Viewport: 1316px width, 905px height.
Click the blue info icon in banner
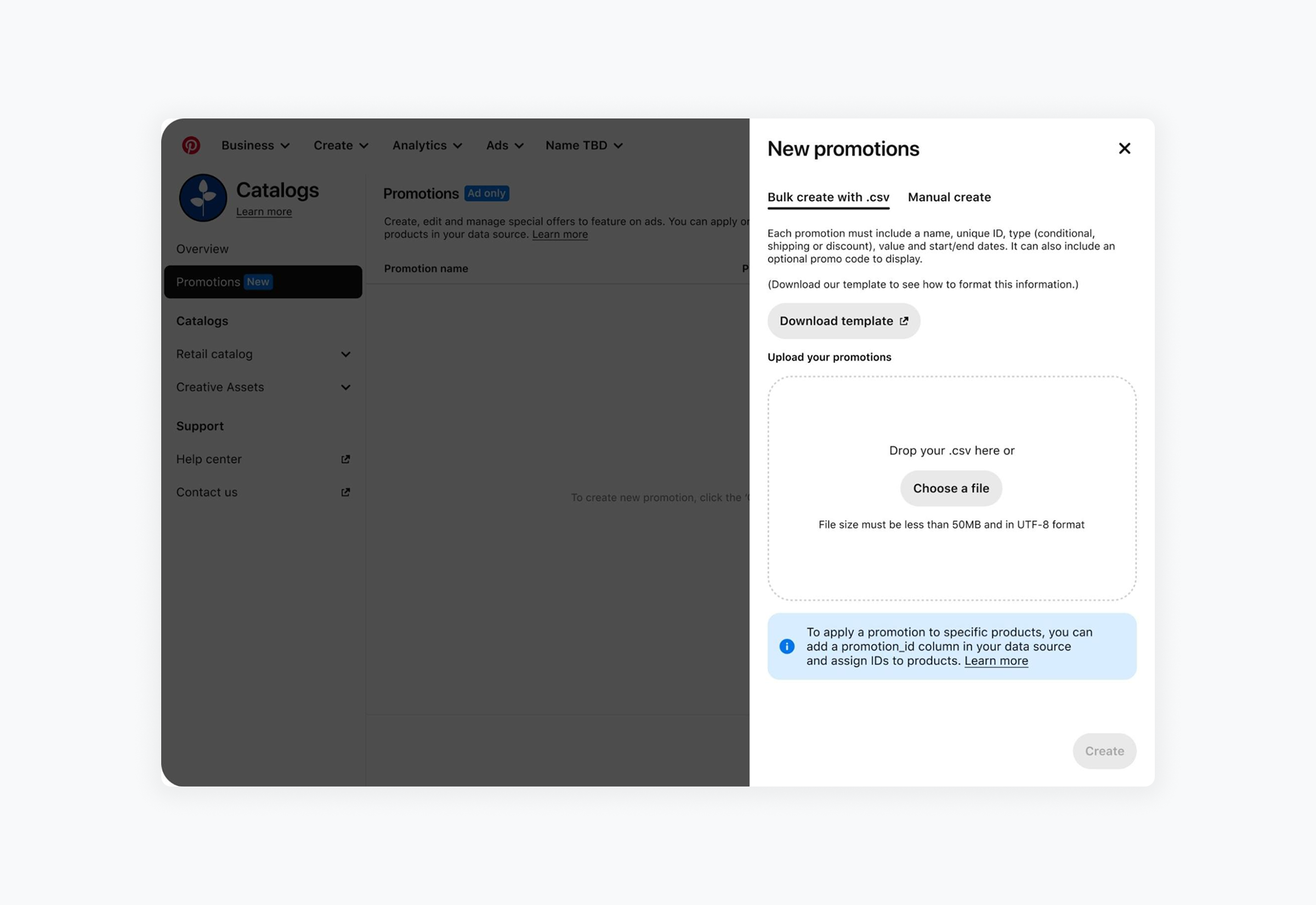787,647
